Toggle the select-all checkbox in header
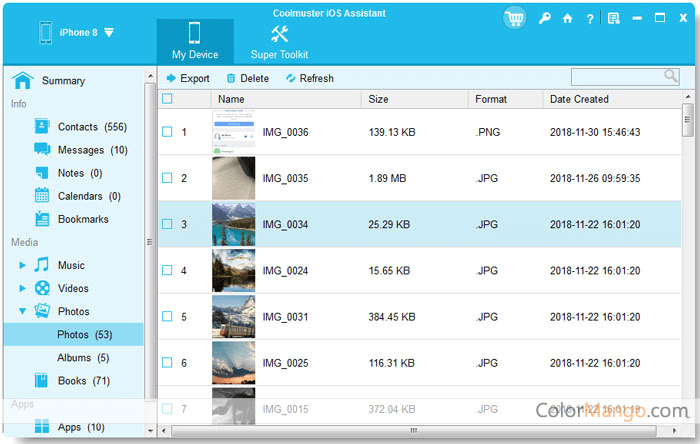 coord(167,99)
